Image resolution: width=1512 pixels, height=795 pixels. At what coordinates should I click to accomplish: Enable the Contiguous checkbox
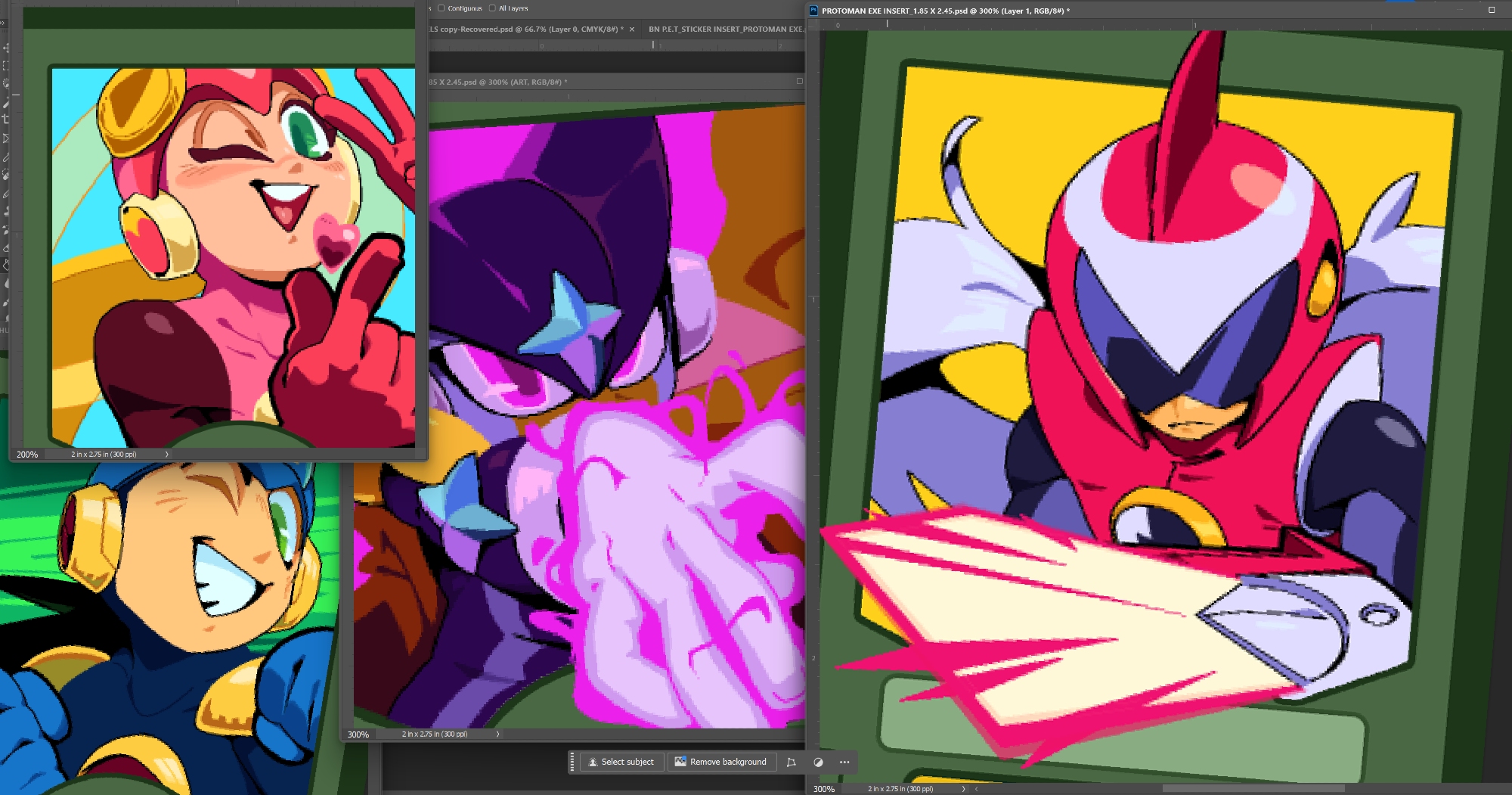[x=442, y=8]
